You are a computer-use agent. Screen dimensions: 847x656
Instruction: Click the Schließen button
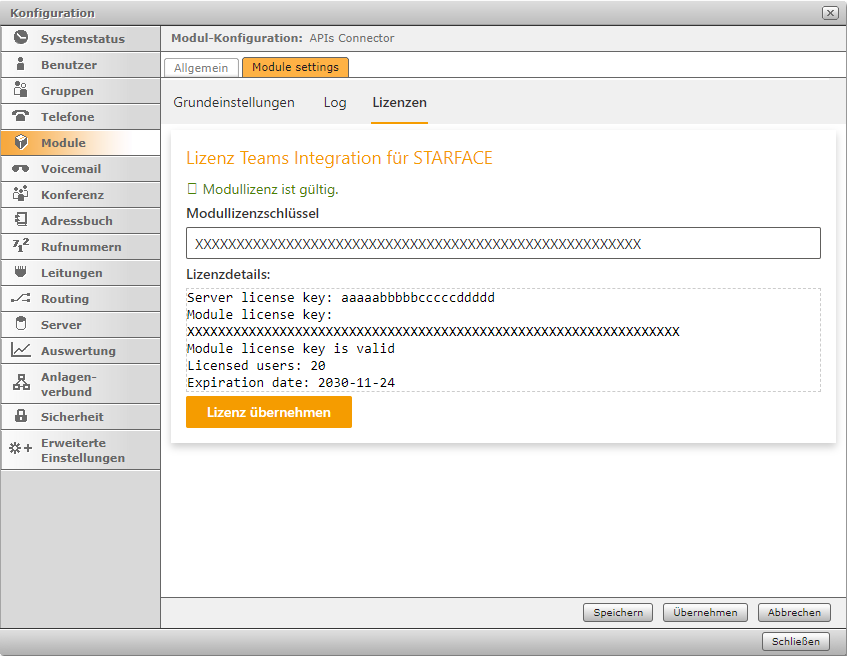tap(796, 641)
